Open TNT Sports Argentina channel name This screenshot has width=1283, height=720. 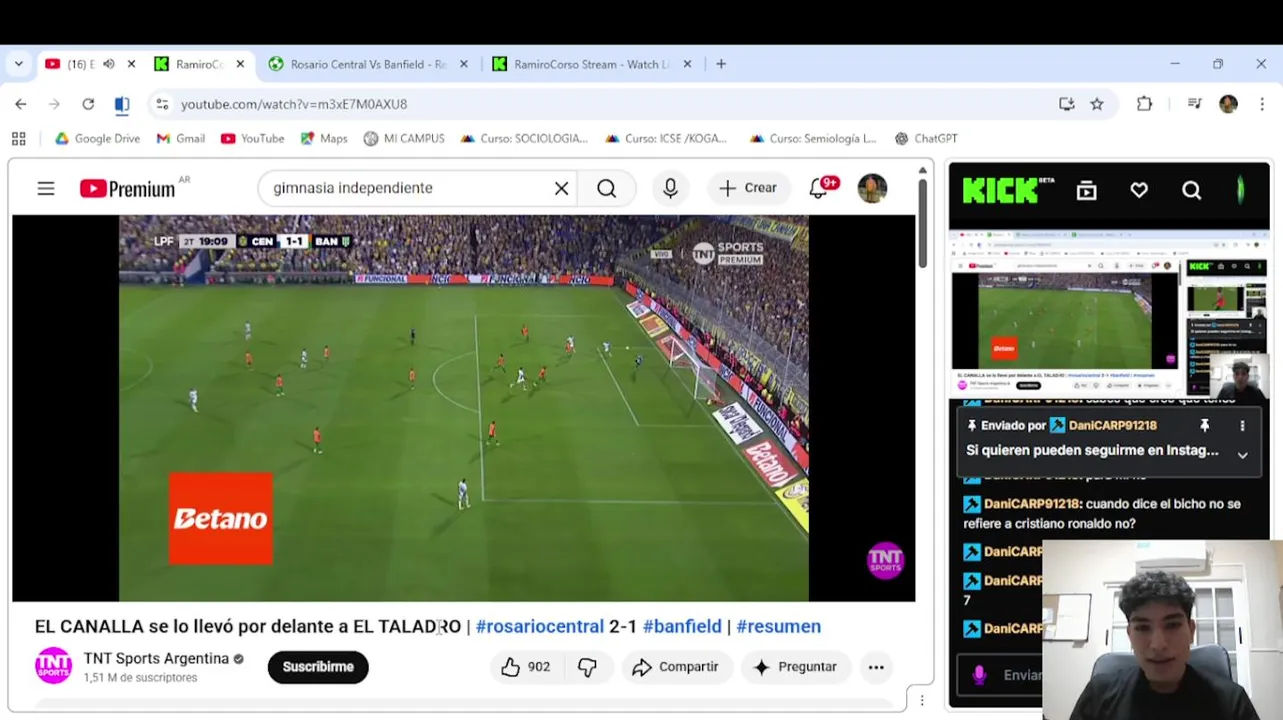click(156, 659)
